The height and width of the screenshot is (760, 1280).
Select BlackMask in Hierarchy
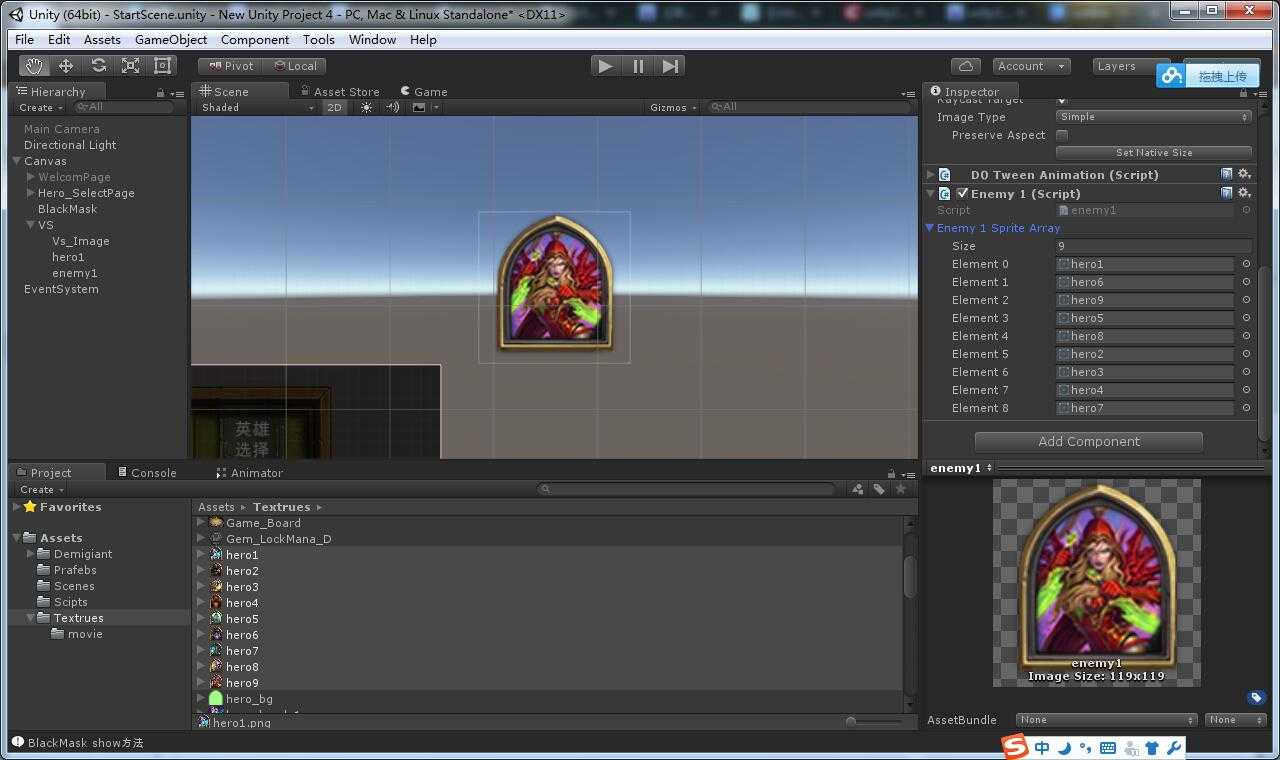pos(68,209)
